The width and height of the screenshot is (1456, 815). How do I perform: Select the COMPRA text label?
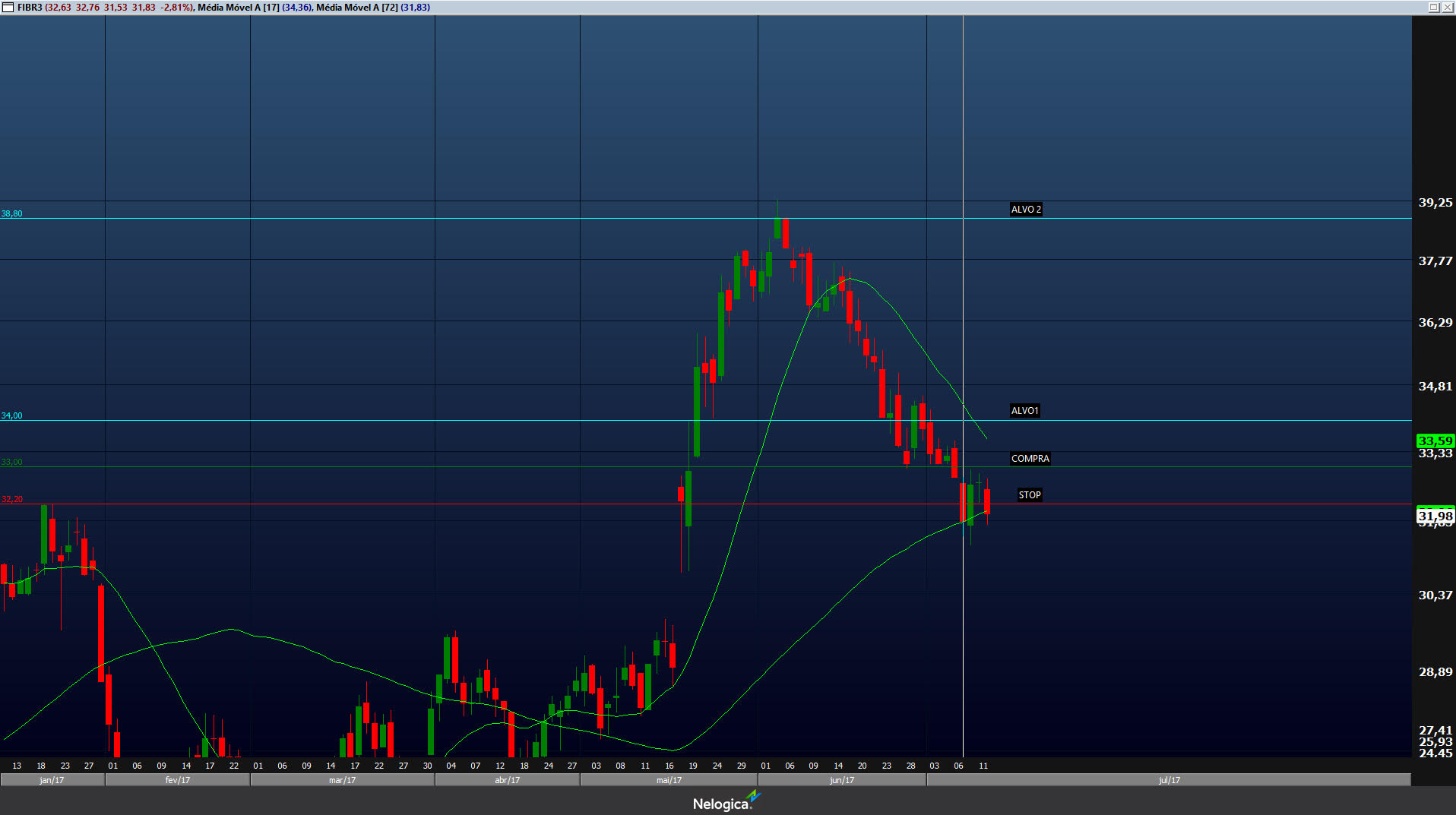[x=1030, y=459]
